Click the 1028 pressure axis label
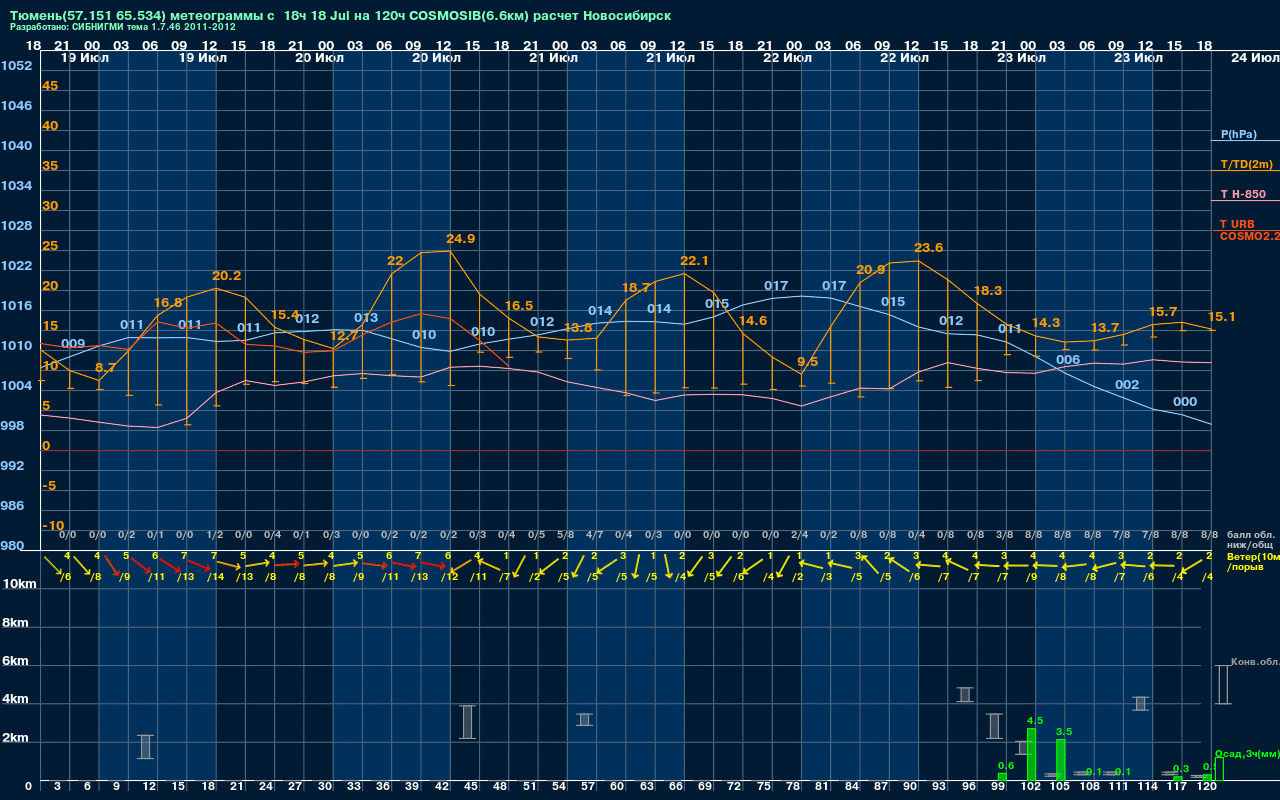 16,226
